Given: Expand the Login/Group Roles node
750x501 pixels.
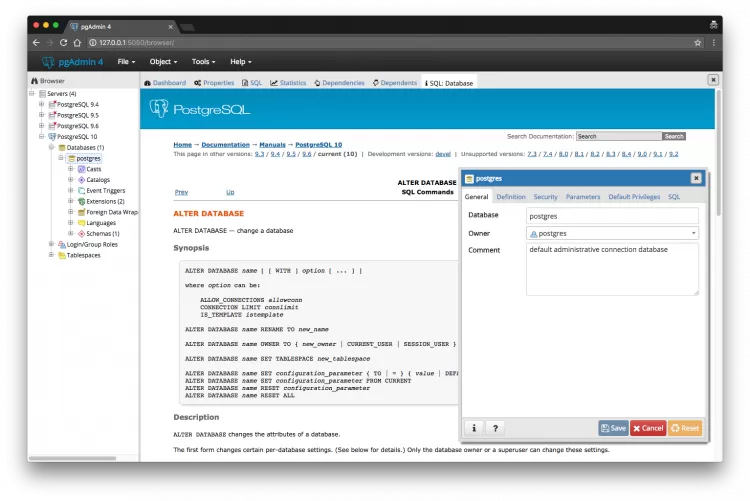Looking at the screenshot, I should point(52,245).
